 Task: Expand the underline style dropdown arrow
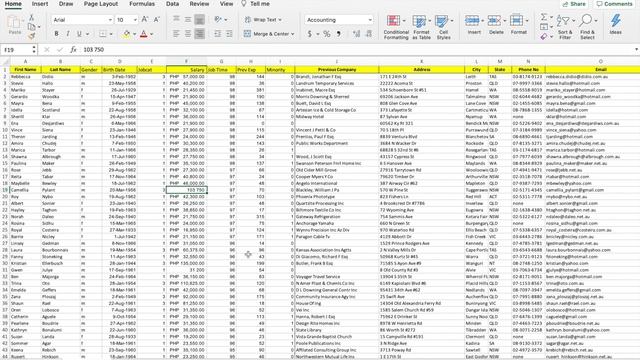(x=87, y=34)
